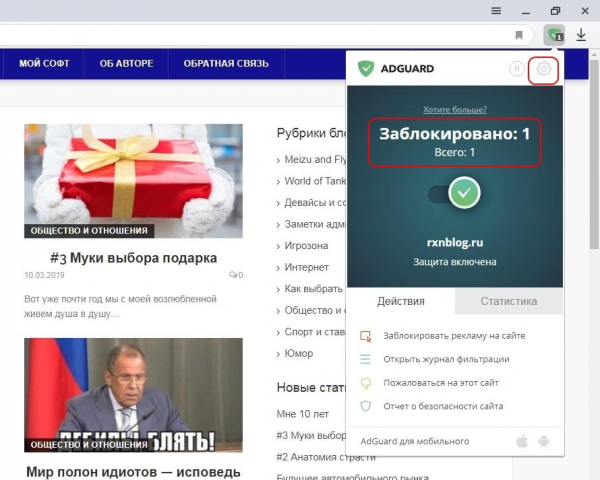Click the filtering log lines icon
Screen dimensions: 600x480
(365, 359)
